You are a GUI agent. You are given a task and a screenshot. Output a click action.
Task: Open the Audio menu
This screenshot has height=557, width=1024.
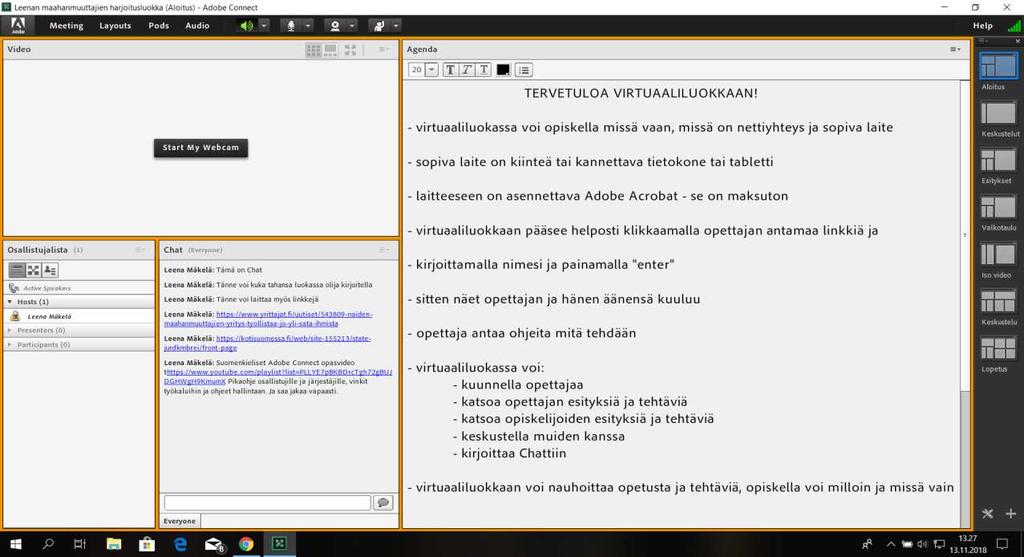[x=197, y=25]
